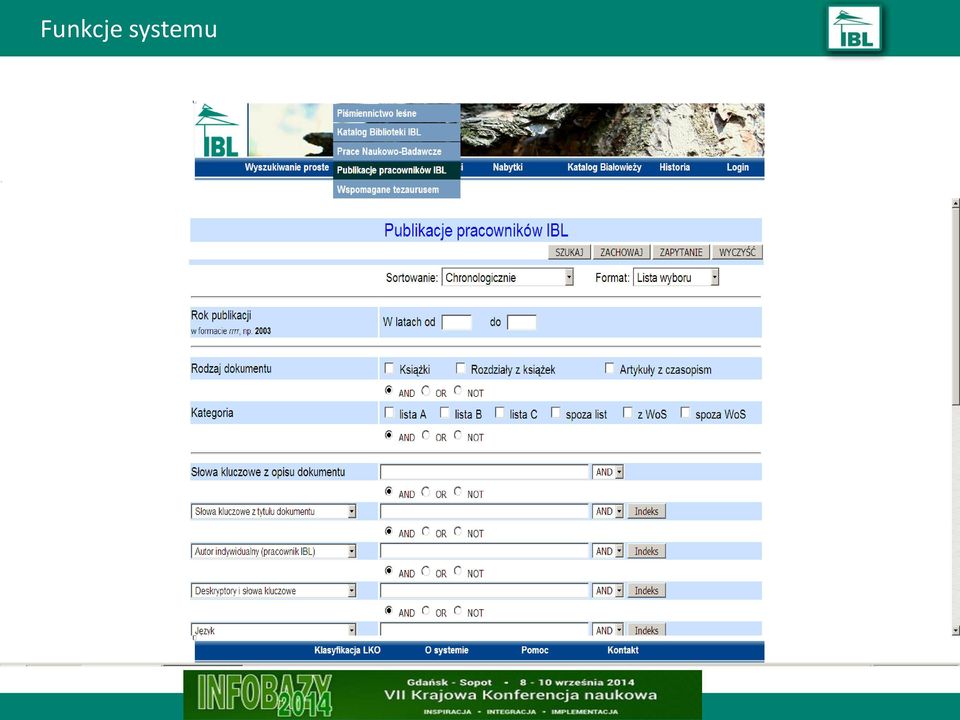Focus the Słowa kluczowe z opisu dokumentu field

[x=484, y=472]
